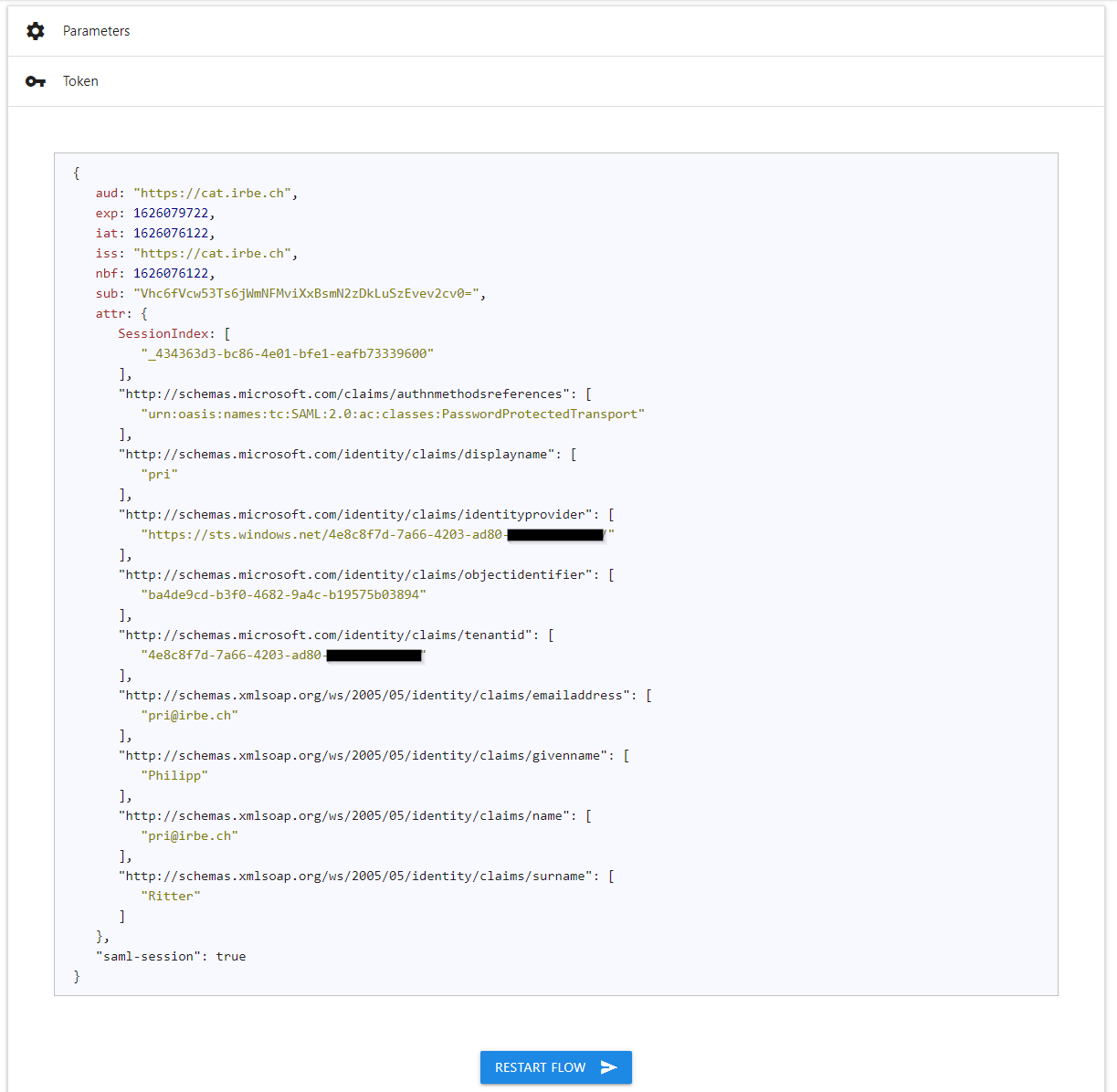The image size is (1117, 1092).
Task: Select the exp value 1626079722
Action: 171,213
